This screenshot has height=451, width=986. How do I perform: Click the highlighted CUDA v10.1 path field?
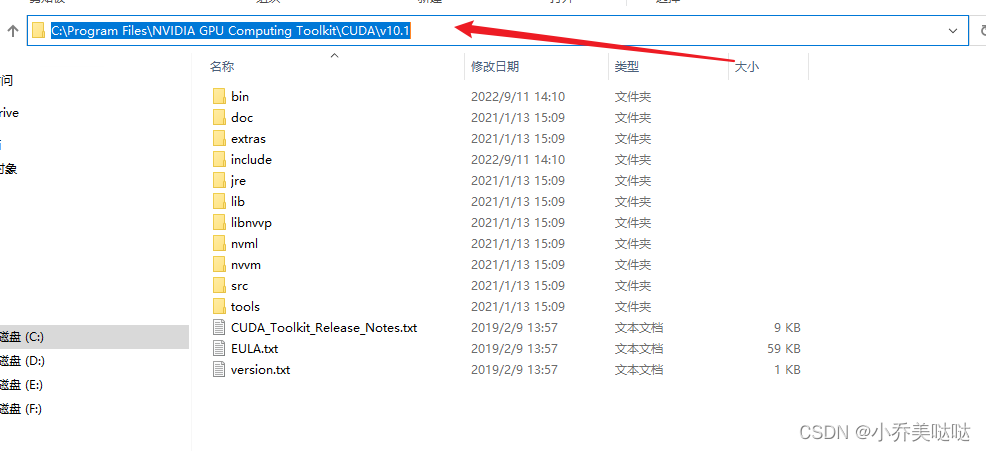231,31
